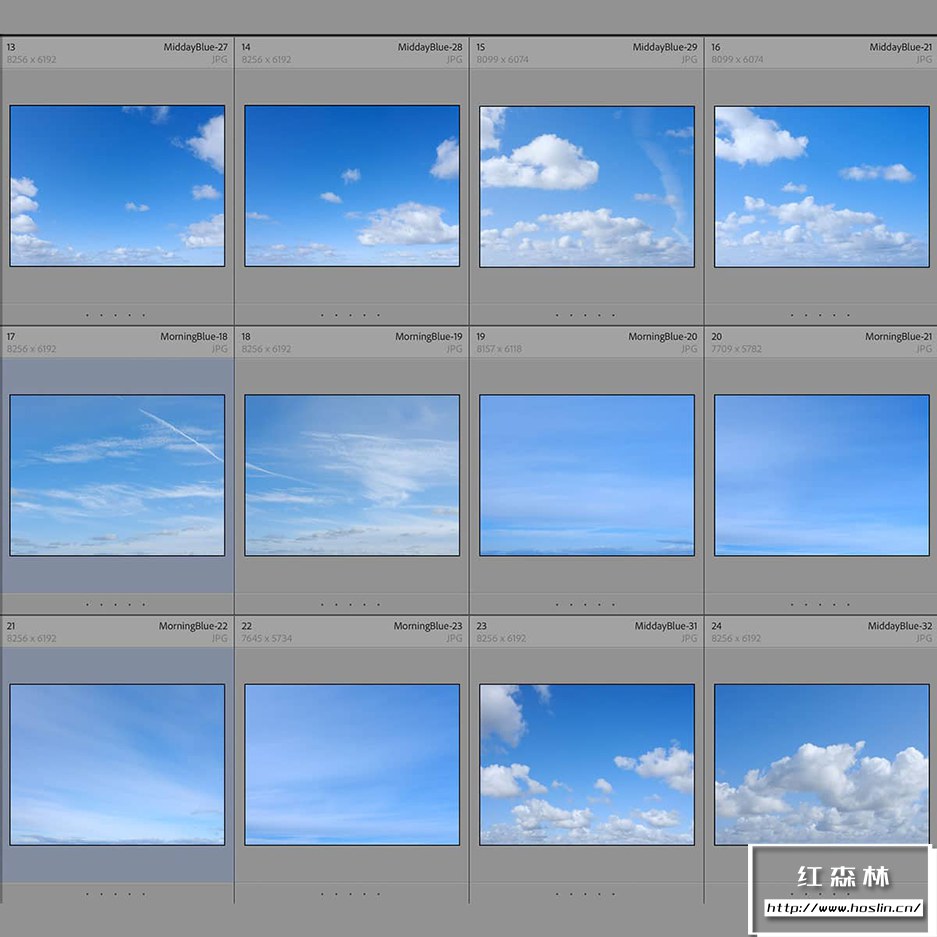
Task: Select the MiddayBlue-28 sky thumbnail
Action: click(352, 186)
